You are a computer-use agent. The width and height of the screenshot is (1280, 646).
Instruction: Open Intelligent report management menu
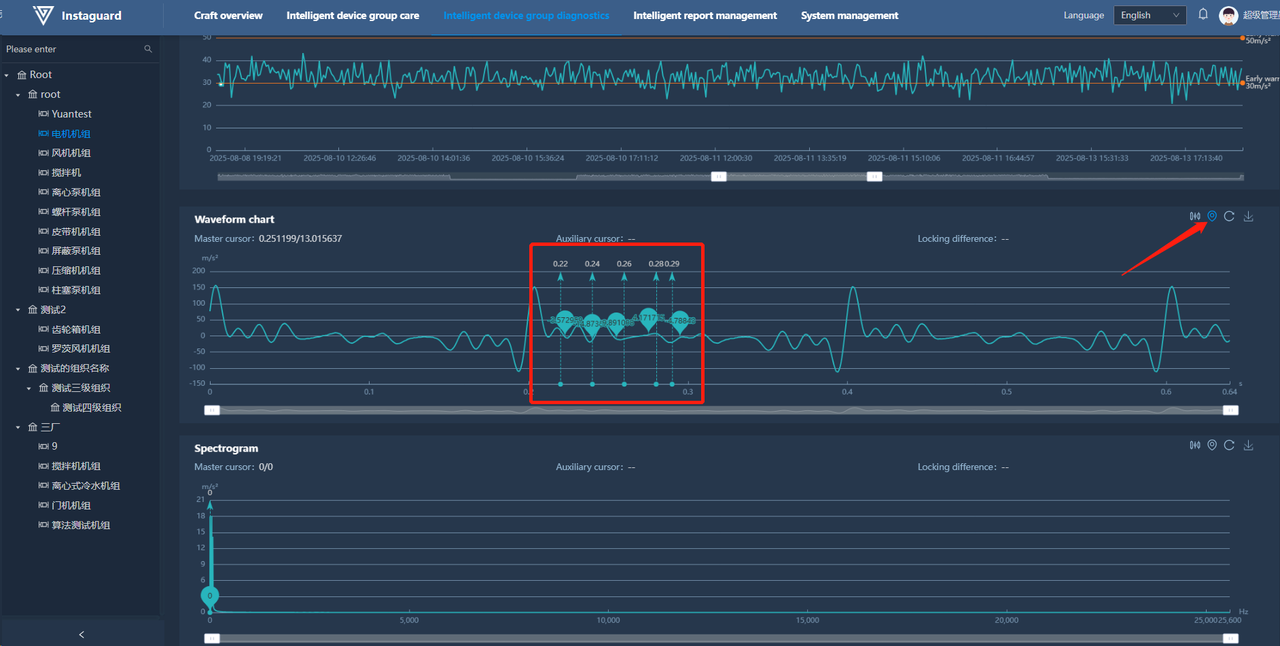705,15
